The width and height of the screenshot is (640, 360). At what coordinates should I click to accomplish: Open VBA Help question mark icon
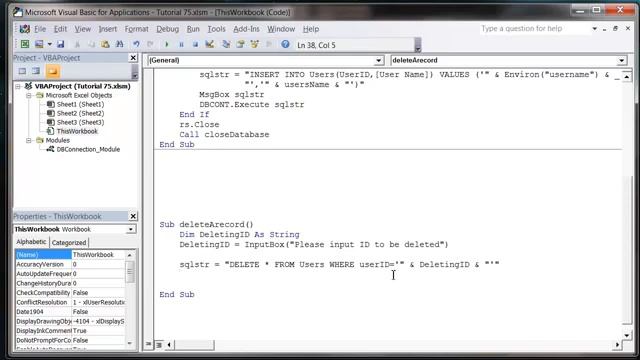(285, 44)
